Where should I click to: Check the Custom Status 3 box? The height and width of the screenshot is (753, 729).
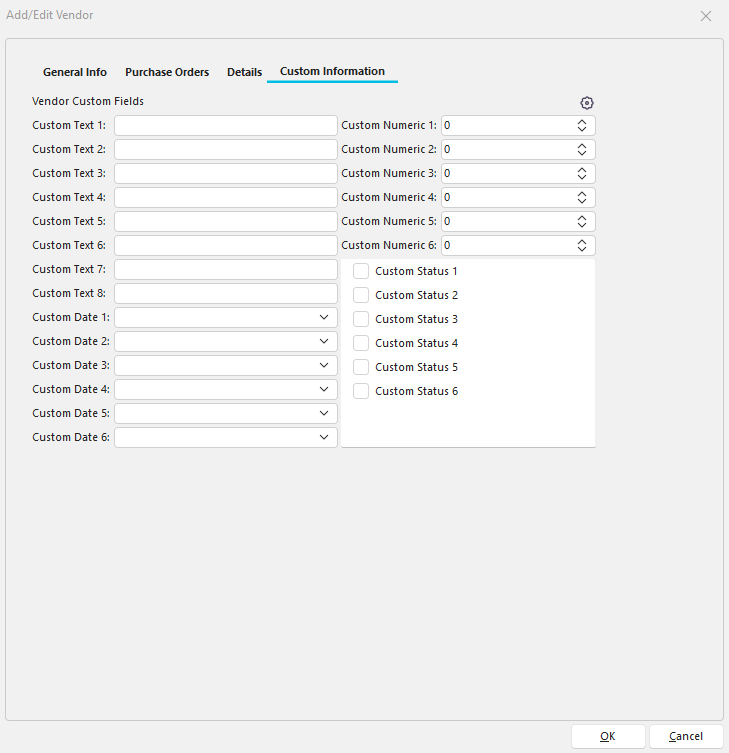361,319
